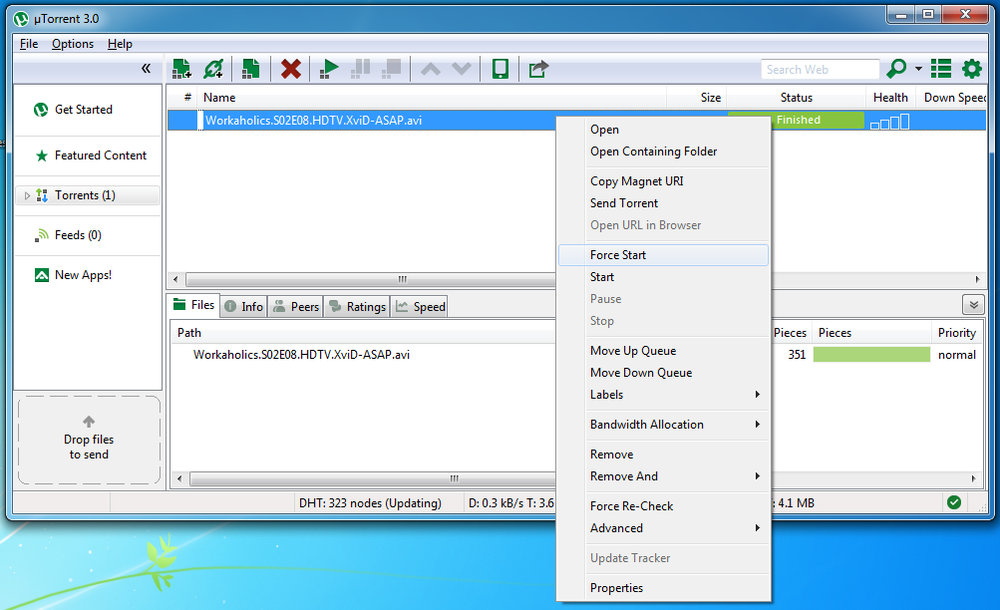Open Preferences via the gear icon
This screenshot has width=1000, height=610.
pyautogui.click(x=972, y=68)
